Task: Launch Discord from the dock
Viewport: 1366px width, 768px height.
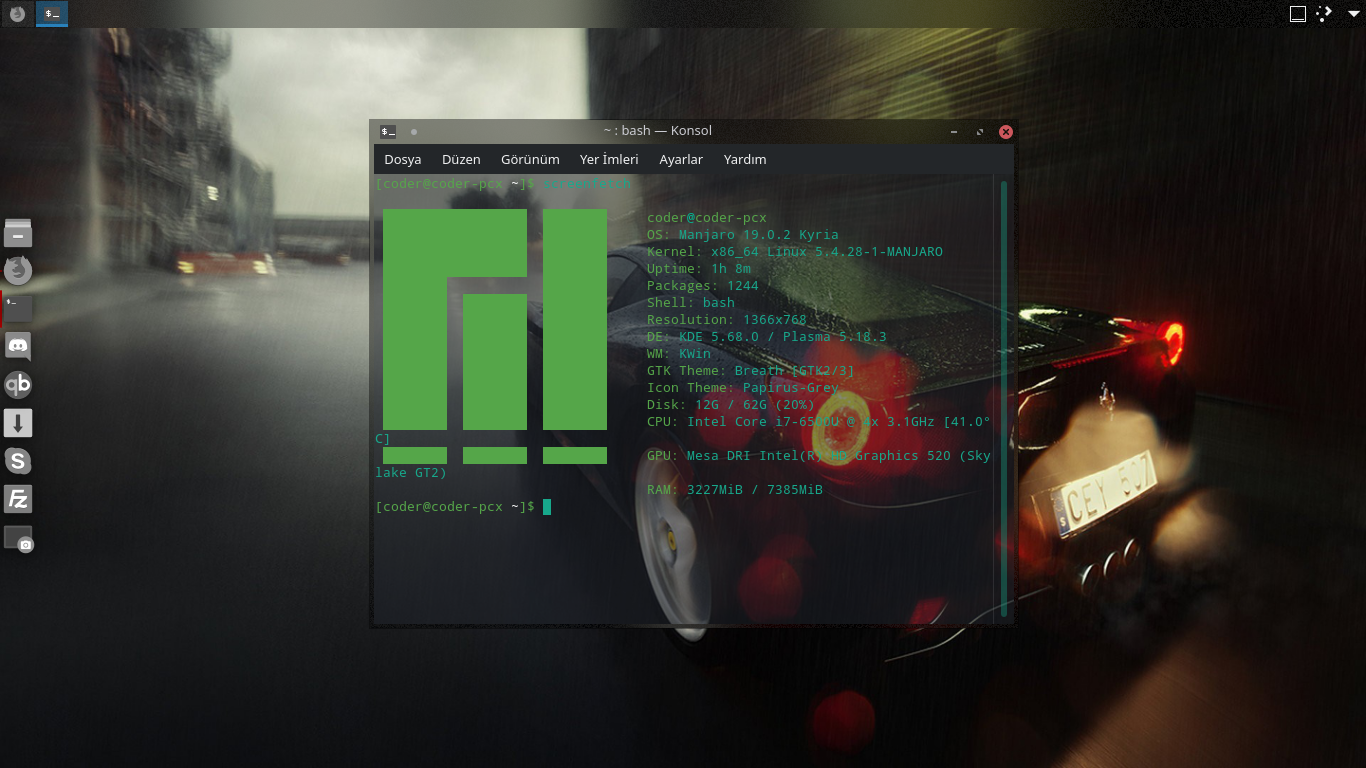Action: (18, 347)
